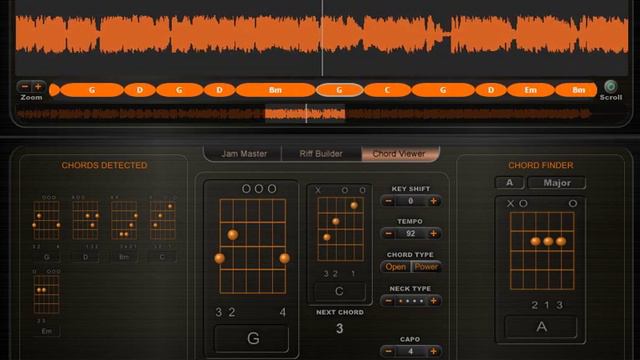Click the CHORDS DETECTED heading
Viewport: 640px width, 360px height.
click(x=104, y=165)
